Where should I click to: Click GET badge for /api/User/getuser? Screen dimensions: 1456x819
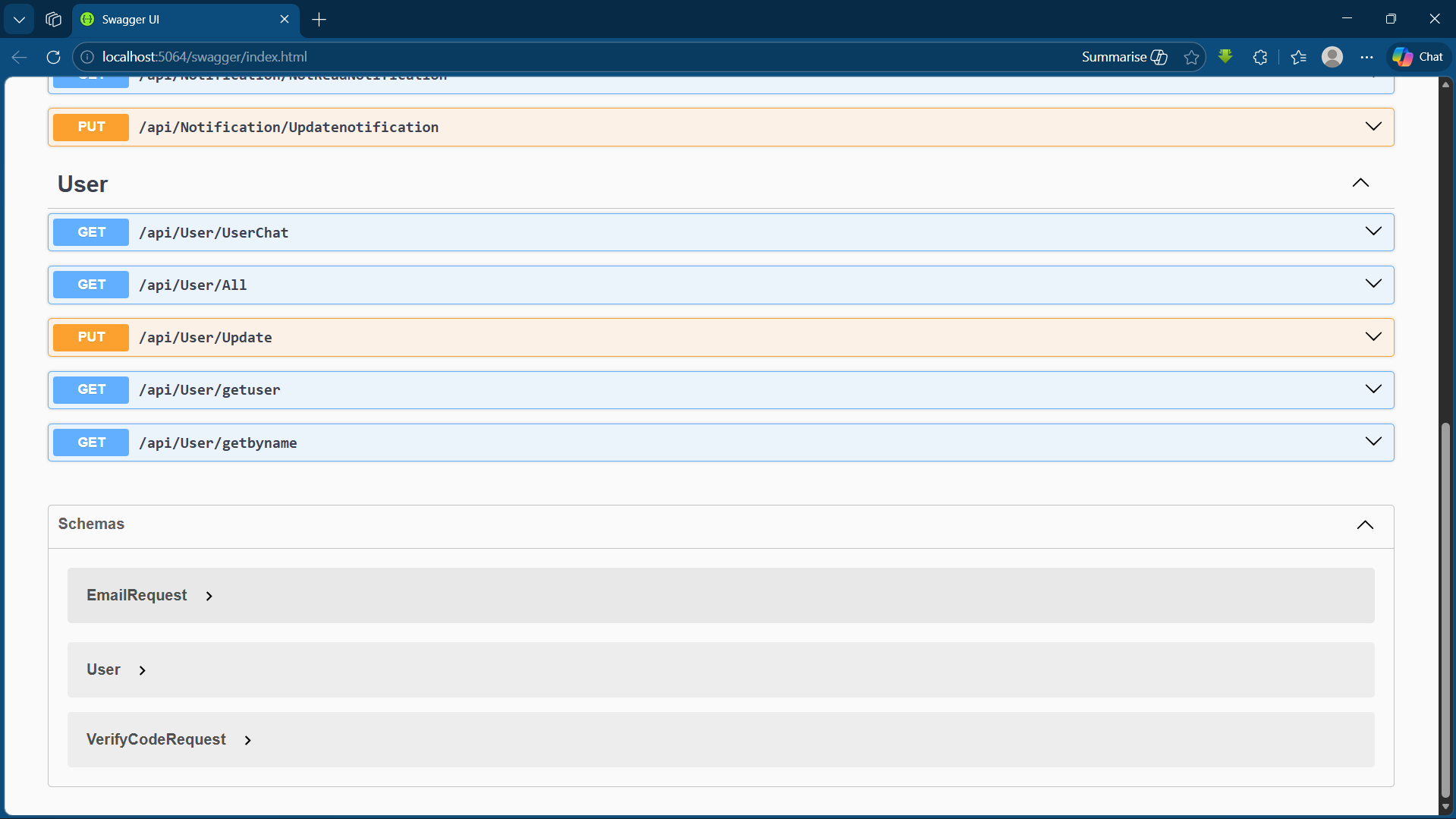(x=91, y=389)
